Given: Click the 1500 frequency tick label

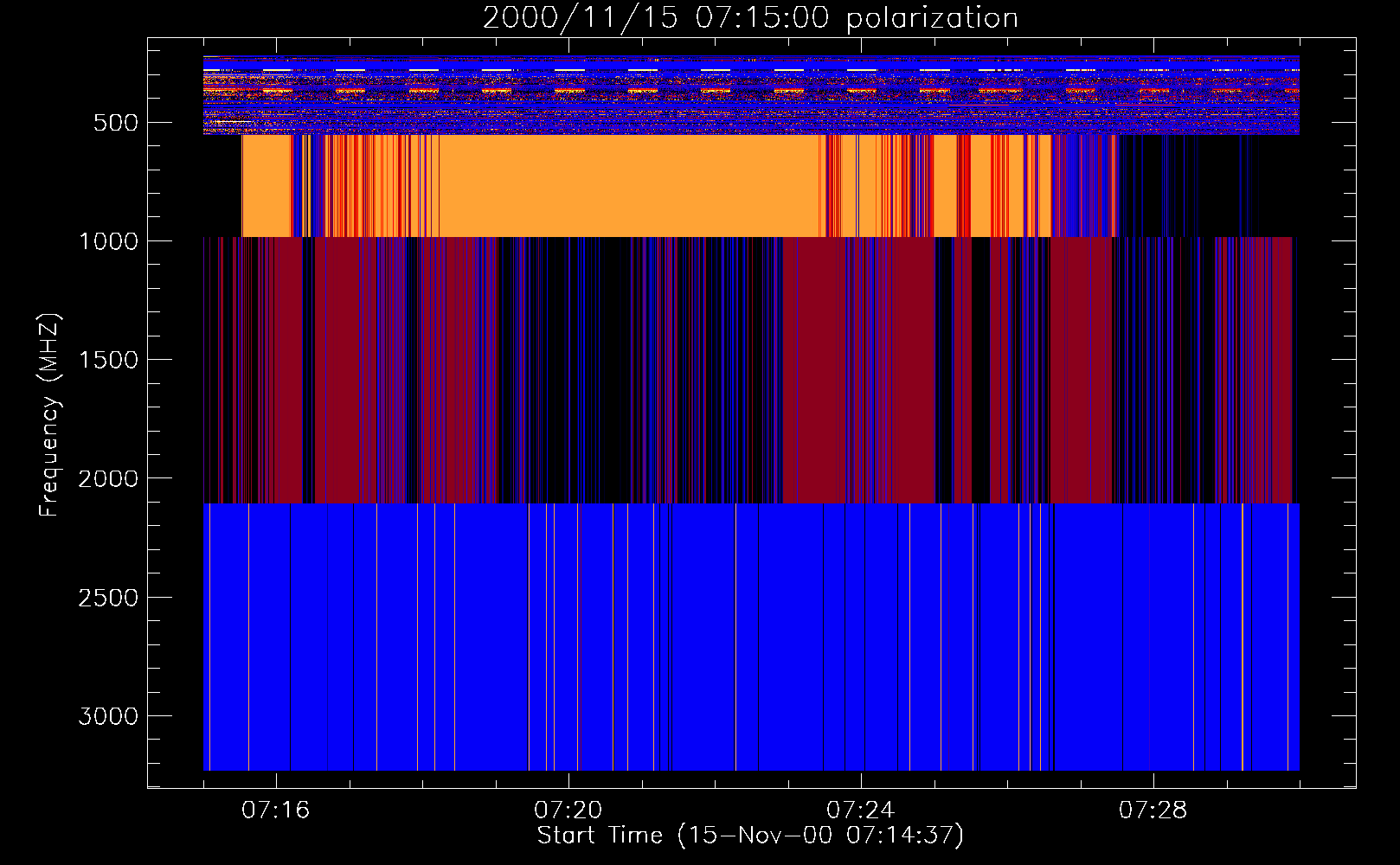Looking at the screenshot, I should (x=108, y=360).
